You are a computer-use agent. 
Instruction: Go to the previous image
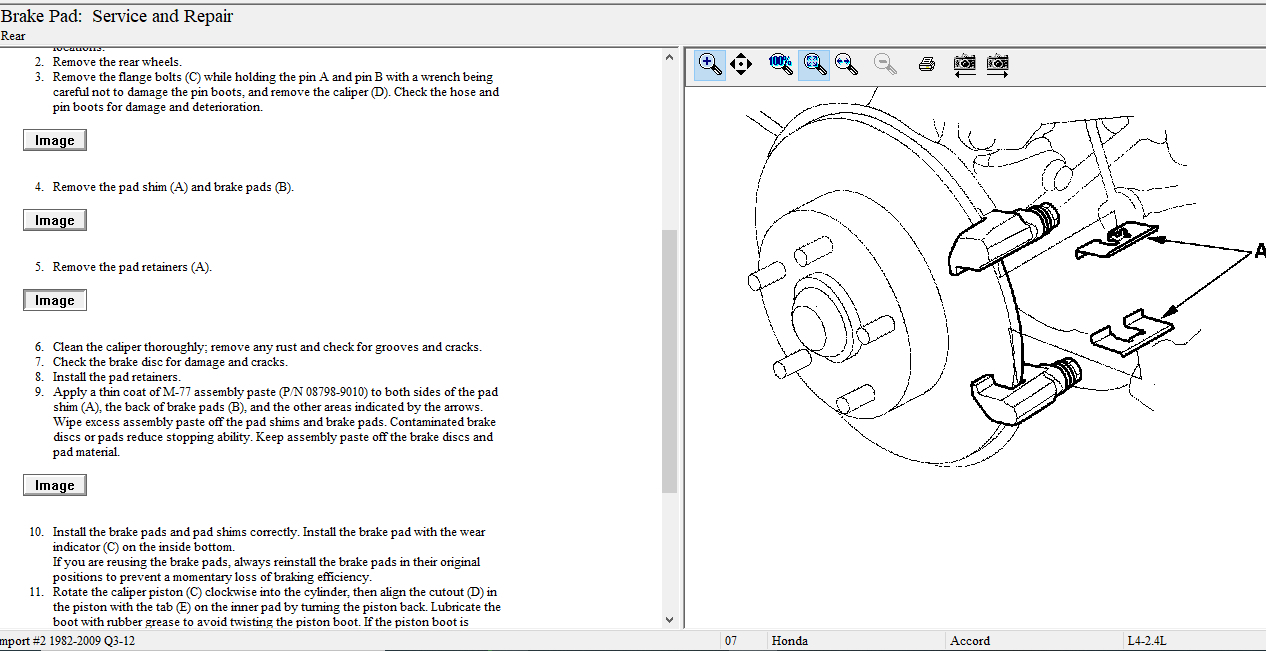964,64
